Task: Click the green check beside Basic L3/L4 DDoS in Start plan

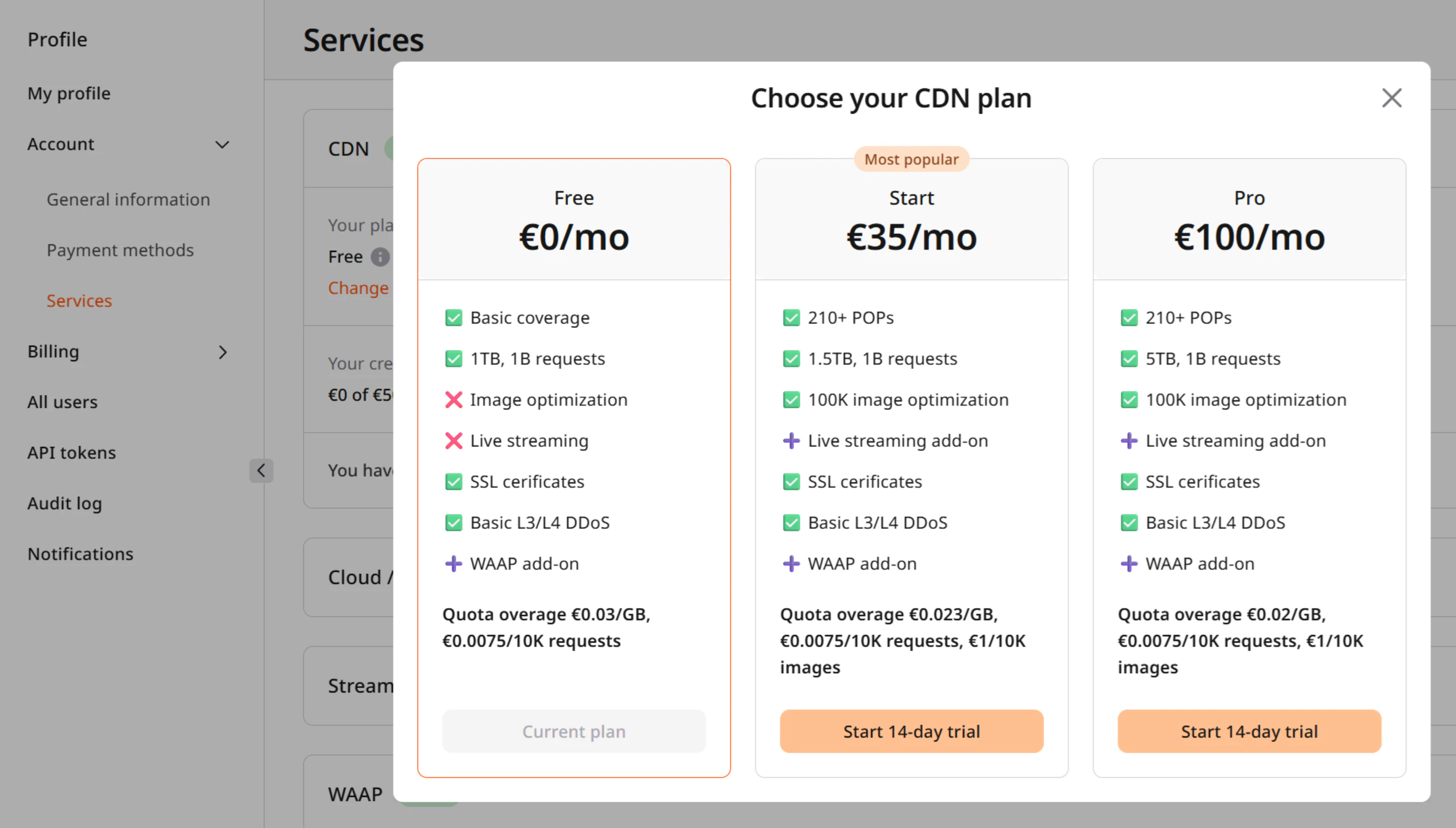Action: pyautogui.click(x=791, y=523)
